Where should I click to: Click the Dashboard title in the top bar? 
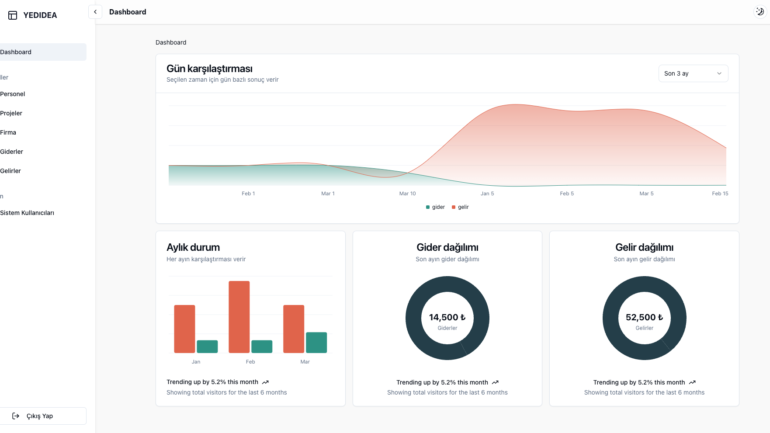coord(128,12)
